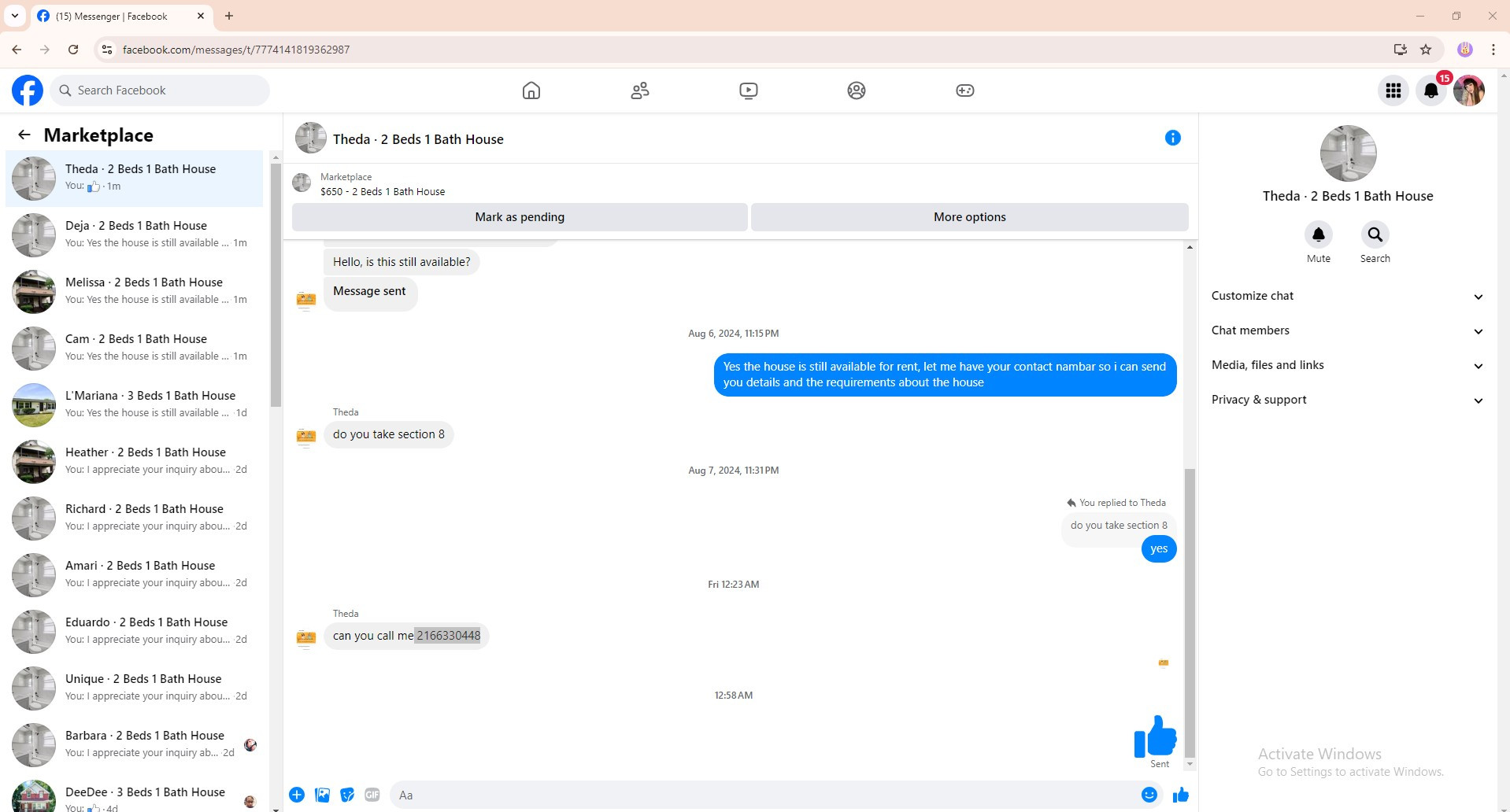Open the Chrome three-dot menu
The width and height of the screenshot is (1510, 812).
pyautogui.click(x=1493, y=50)
